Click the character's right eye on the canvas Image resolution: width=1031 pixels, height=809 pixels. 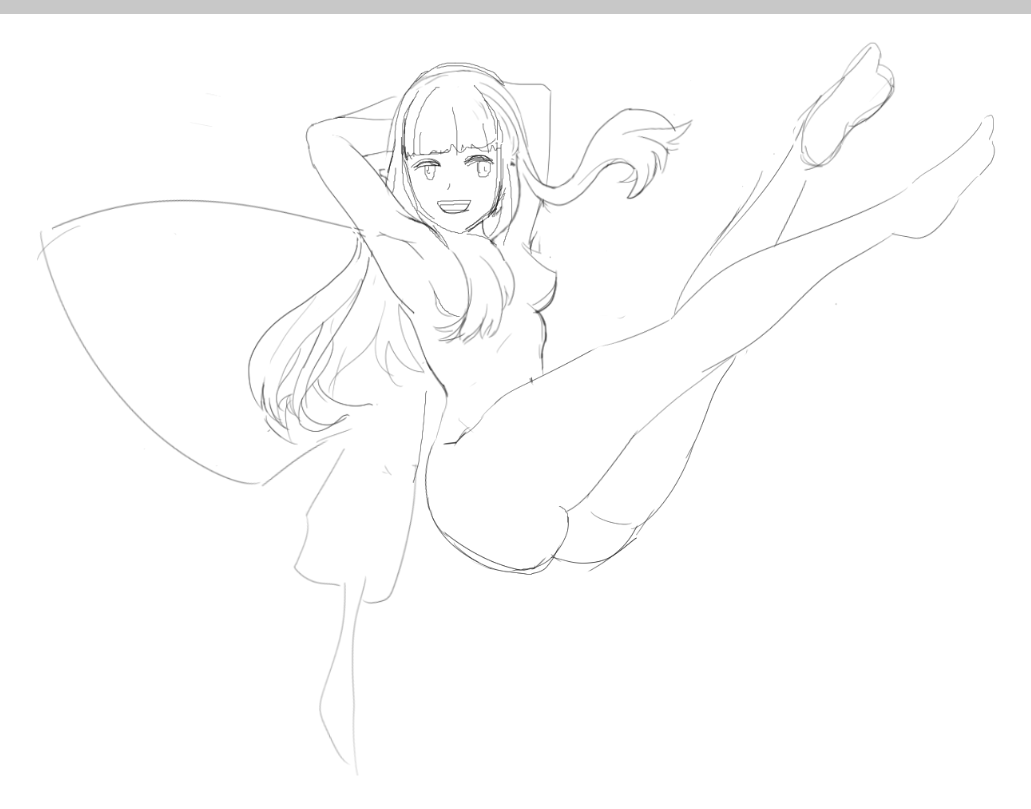(x=483, y=169)
